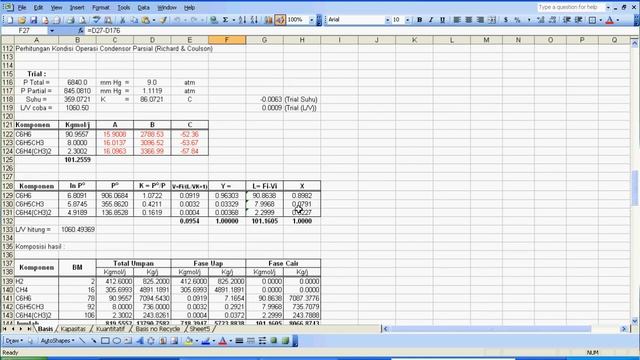Copy selection using the Copy icon

click(134, 20)
